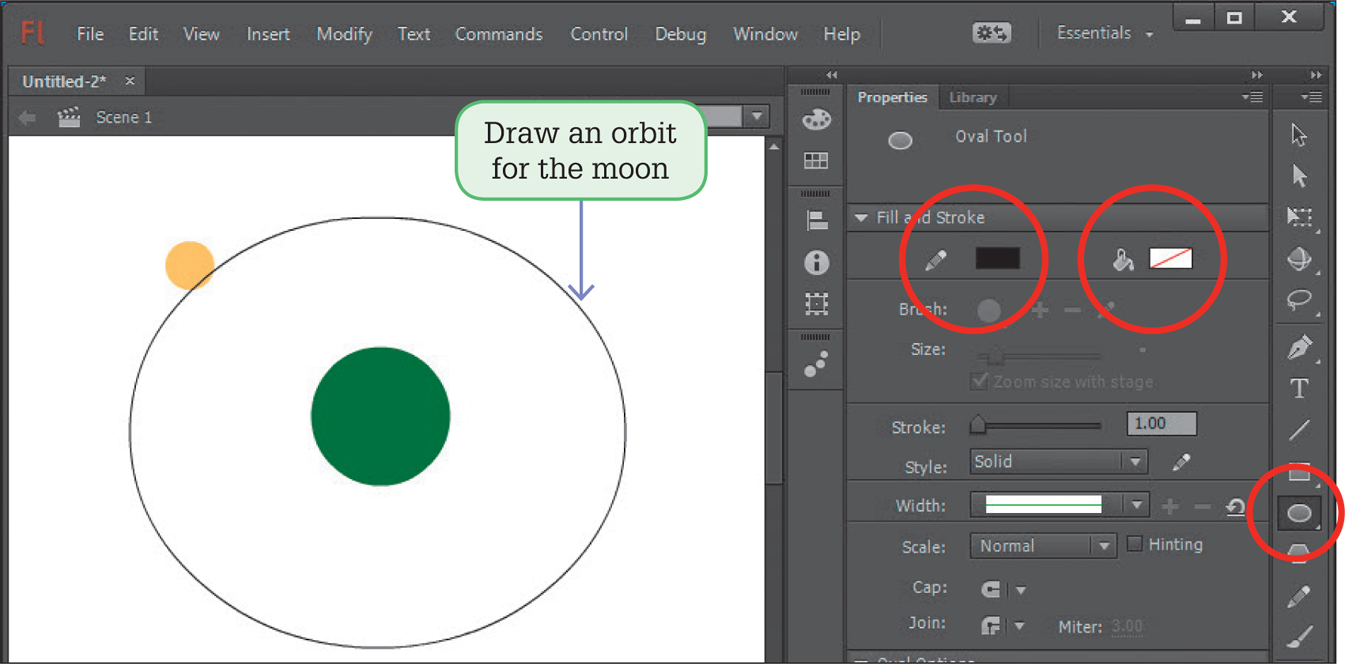
Task: Click the Edit Scene clapperboard icon
Action: point(69,118)
